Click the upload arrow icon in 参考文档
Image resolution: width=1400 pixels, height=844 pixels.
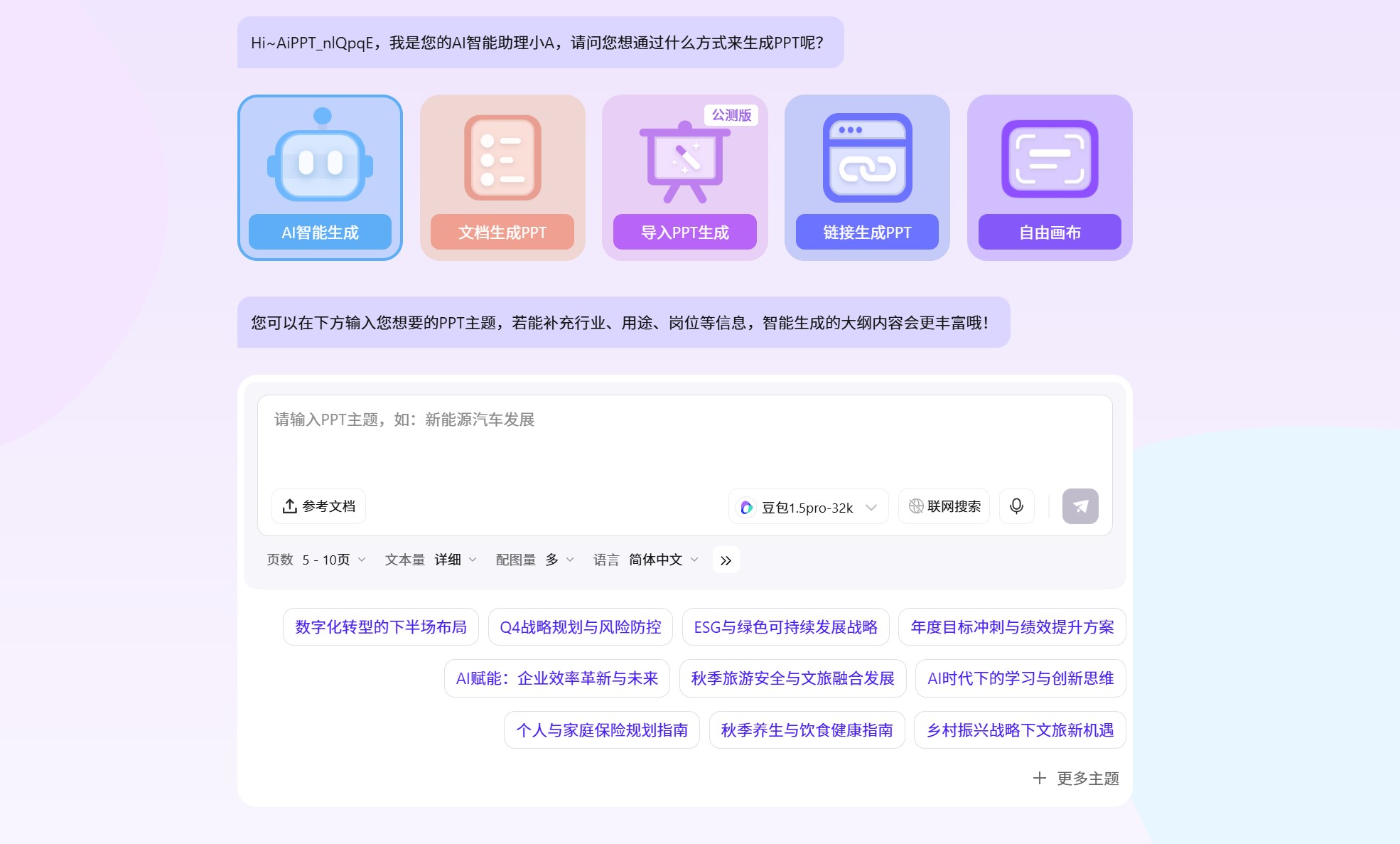289,506
